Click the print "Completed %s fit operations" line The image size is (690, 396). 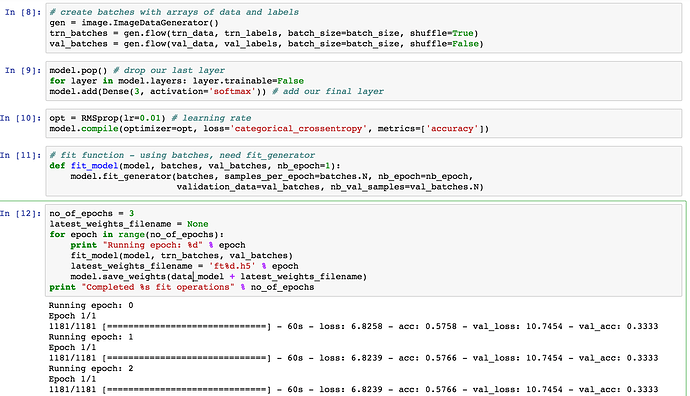tap(182, 287)
